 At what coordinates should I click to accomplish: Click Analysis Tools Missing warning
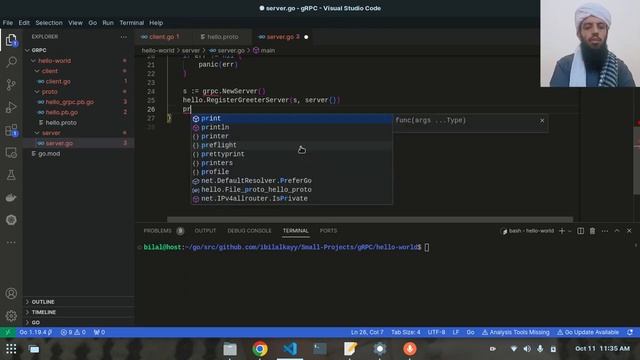pos(516,332)
